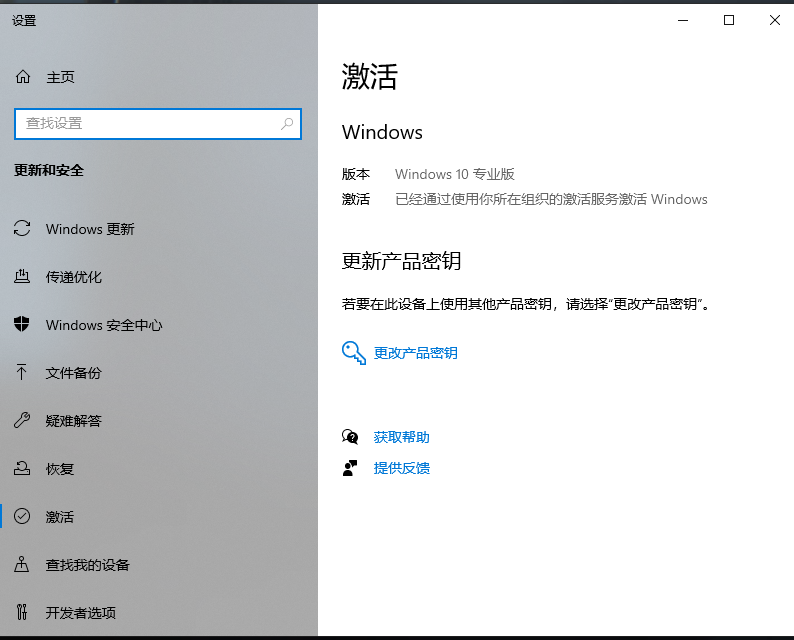794x640 pixels.
Task: Maximize the 设置 window
Action: pyautogui.click(x=729, y=20)
